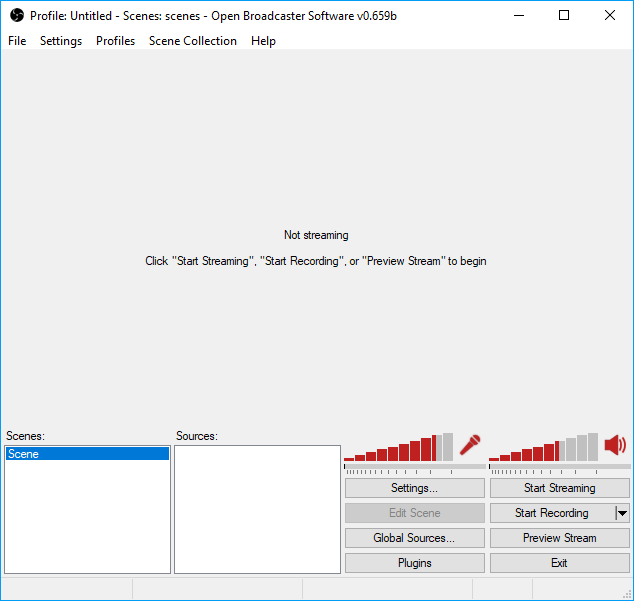Image resolution: width=634 pixels, height=601 pixels.
Task: Maximize the OBS window
Action: 564,15
